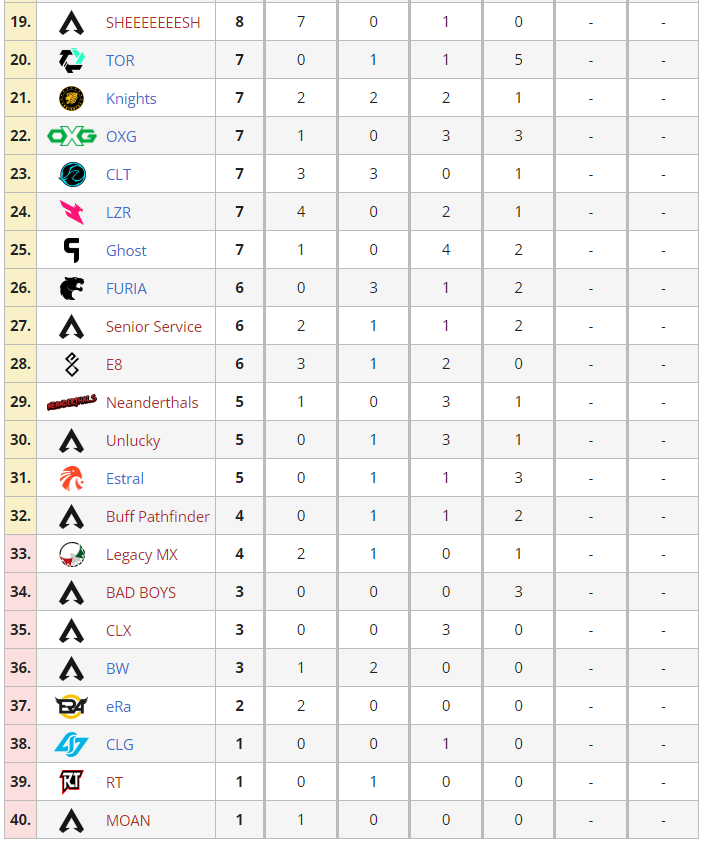Select the pink LZR logo
The width and height of the screenshot is (725, 849).
71,212
